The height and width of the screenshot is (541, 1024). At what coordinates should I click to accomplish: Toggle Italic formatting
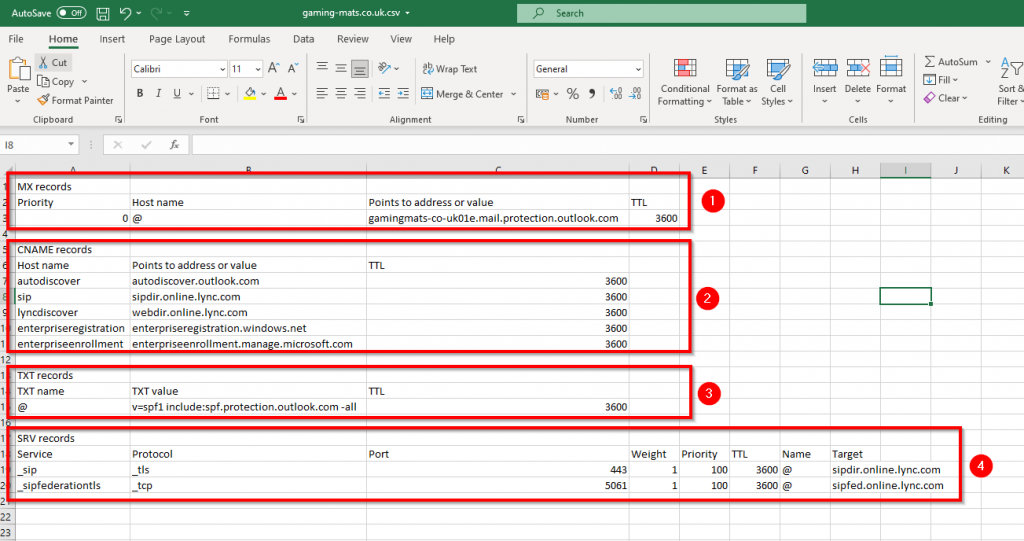pyautogui.click(x=158, y=93)
